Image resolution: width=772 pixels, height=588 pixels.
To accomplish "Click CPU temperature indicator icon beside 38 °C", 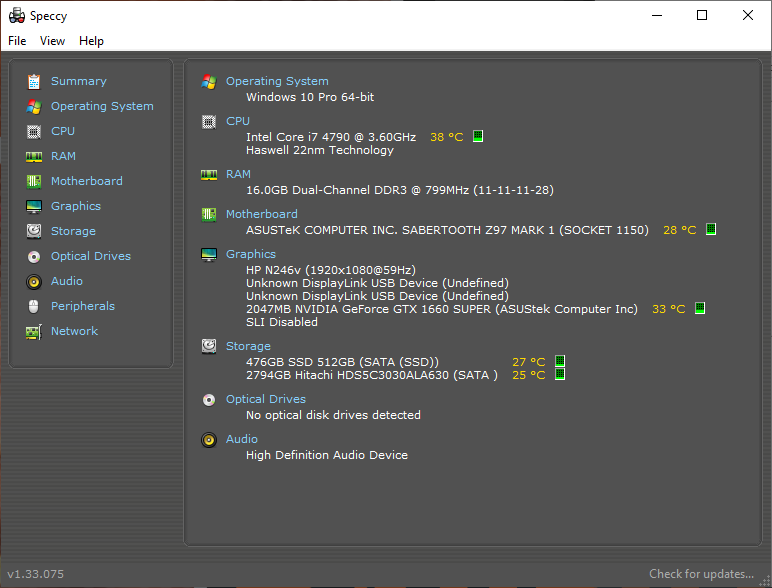I will click(x=478, y=136).
